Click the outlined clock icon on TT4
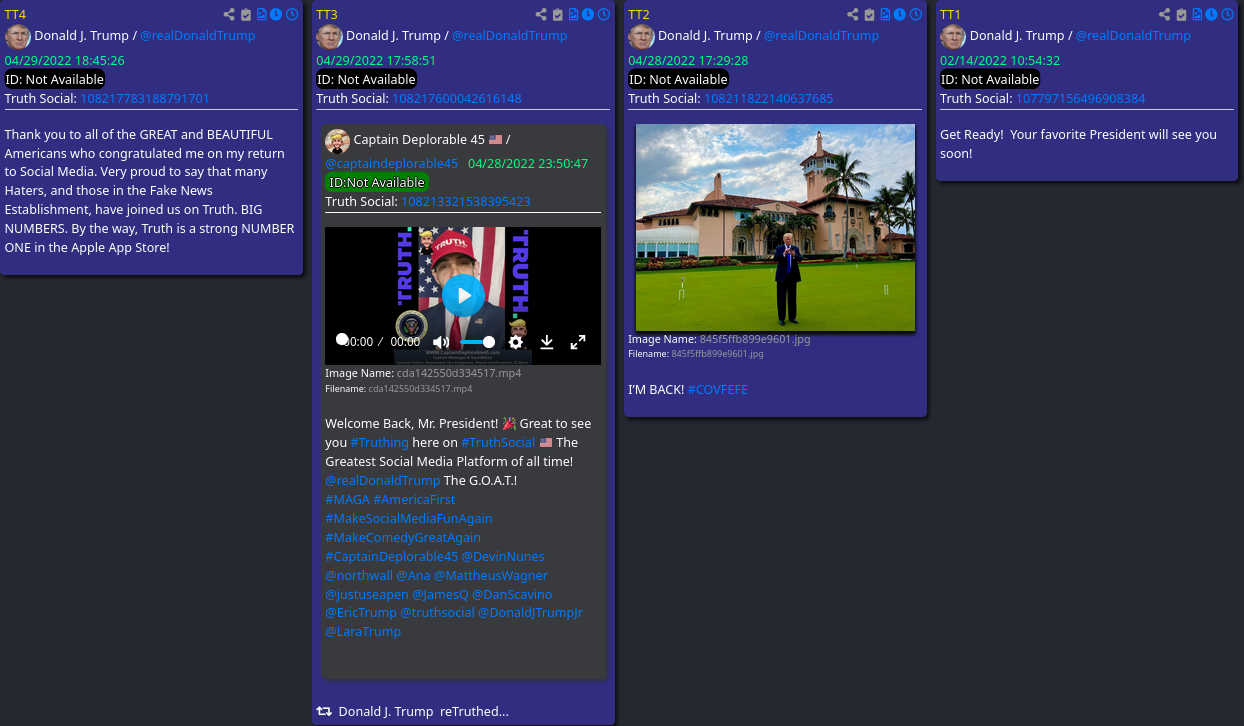The height and width of the screenshot is (726, 1244). pos(292,15)
